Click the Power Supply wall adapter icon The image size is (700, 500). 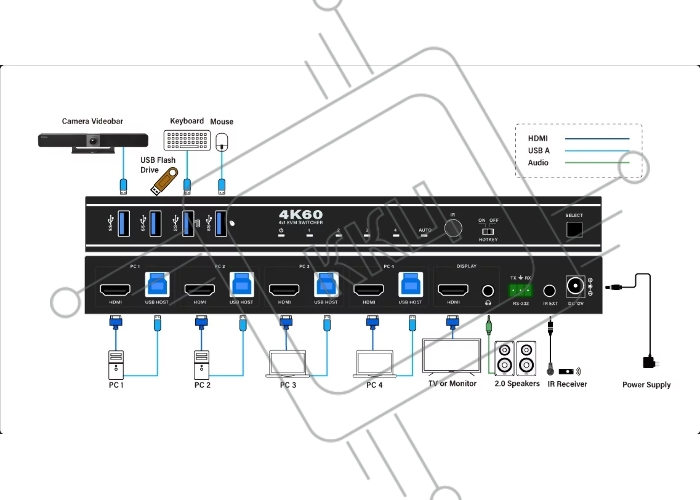coord(649,362)
